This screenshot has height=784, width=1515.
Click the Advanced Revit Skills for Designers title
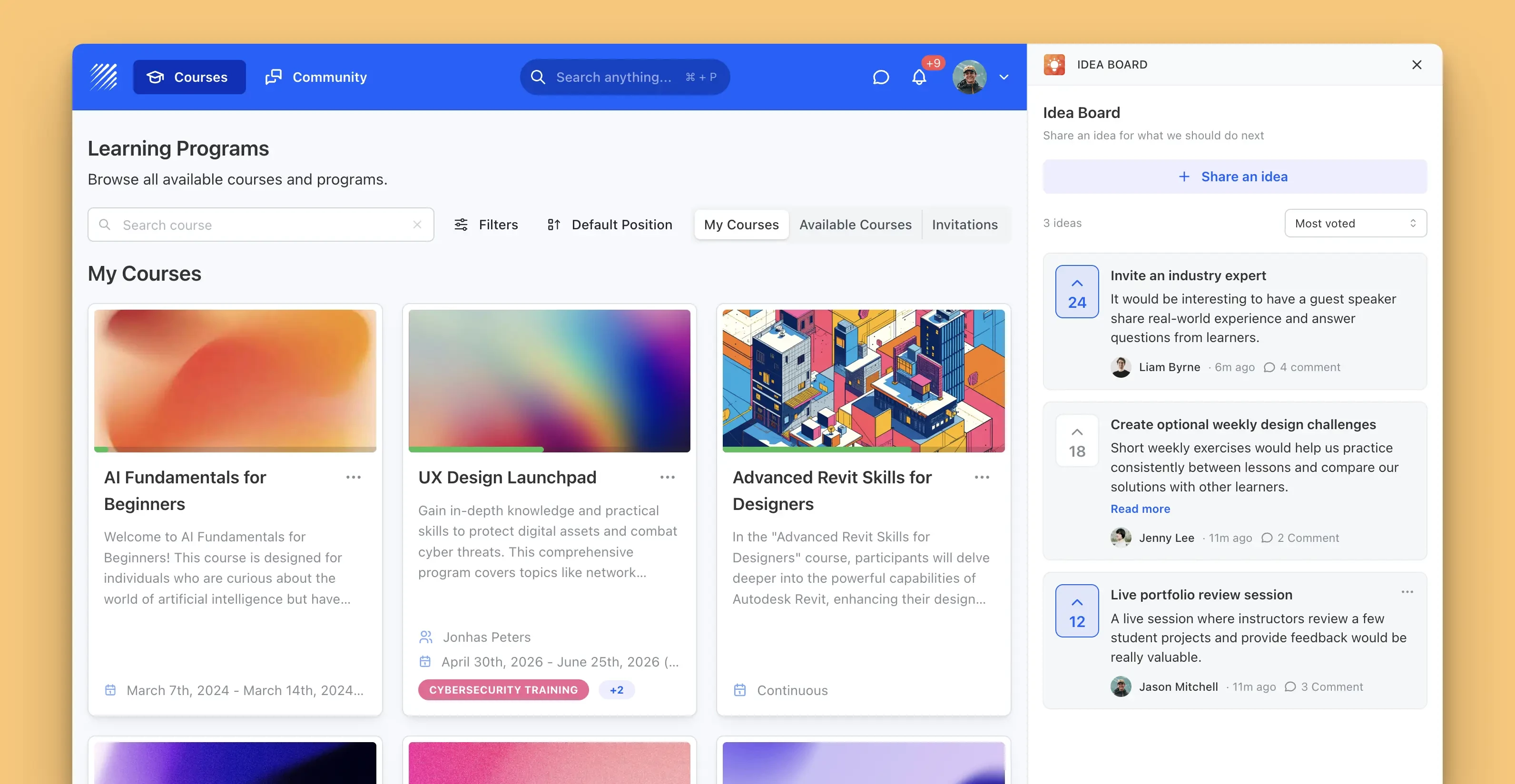point(832,490)
